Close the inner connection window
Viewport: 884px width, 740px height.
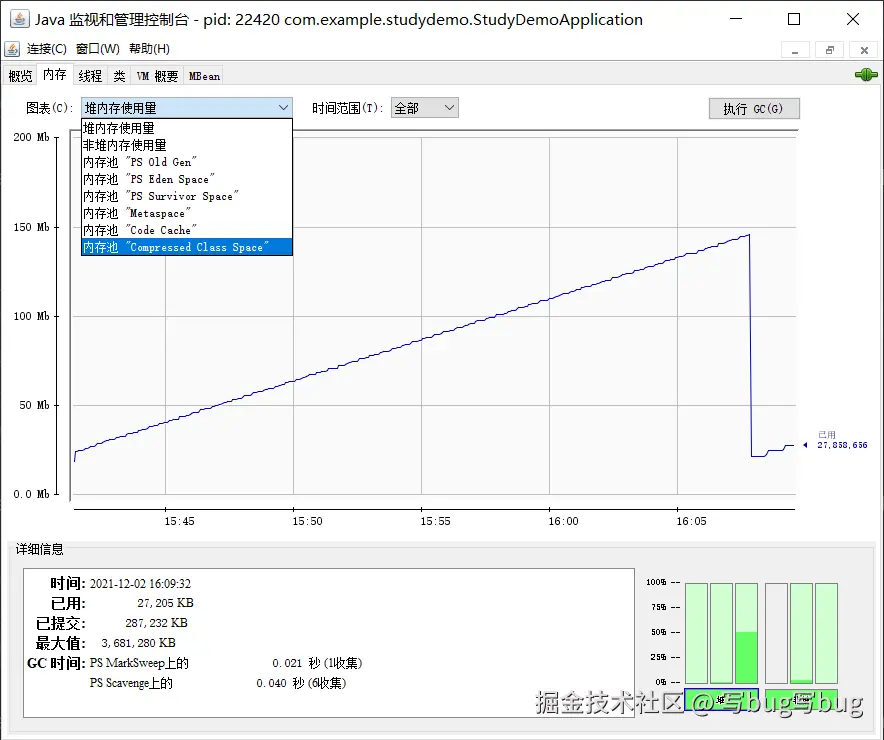click(x=864, y=50)
